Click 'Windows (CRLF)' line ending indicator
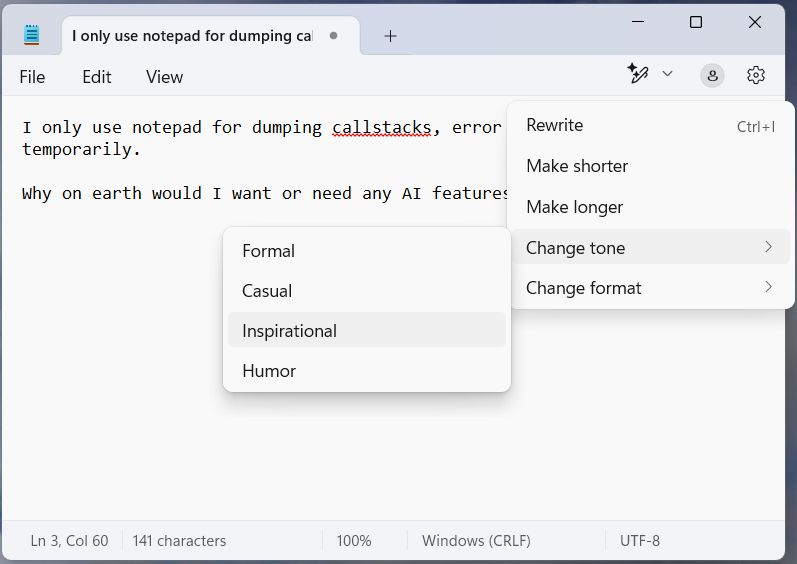The height and width of the screenshot is (564, 797). [476, 541]
